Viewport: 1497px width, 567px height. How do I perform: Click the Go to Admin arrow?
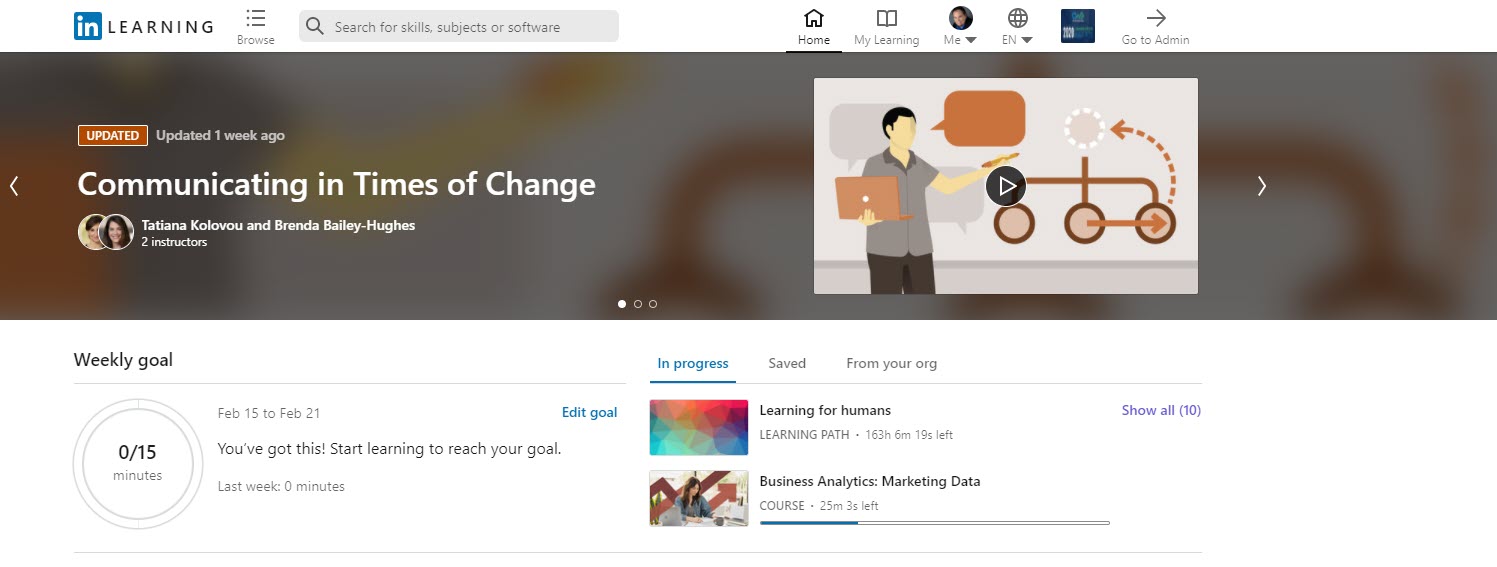coord(1156,18)
